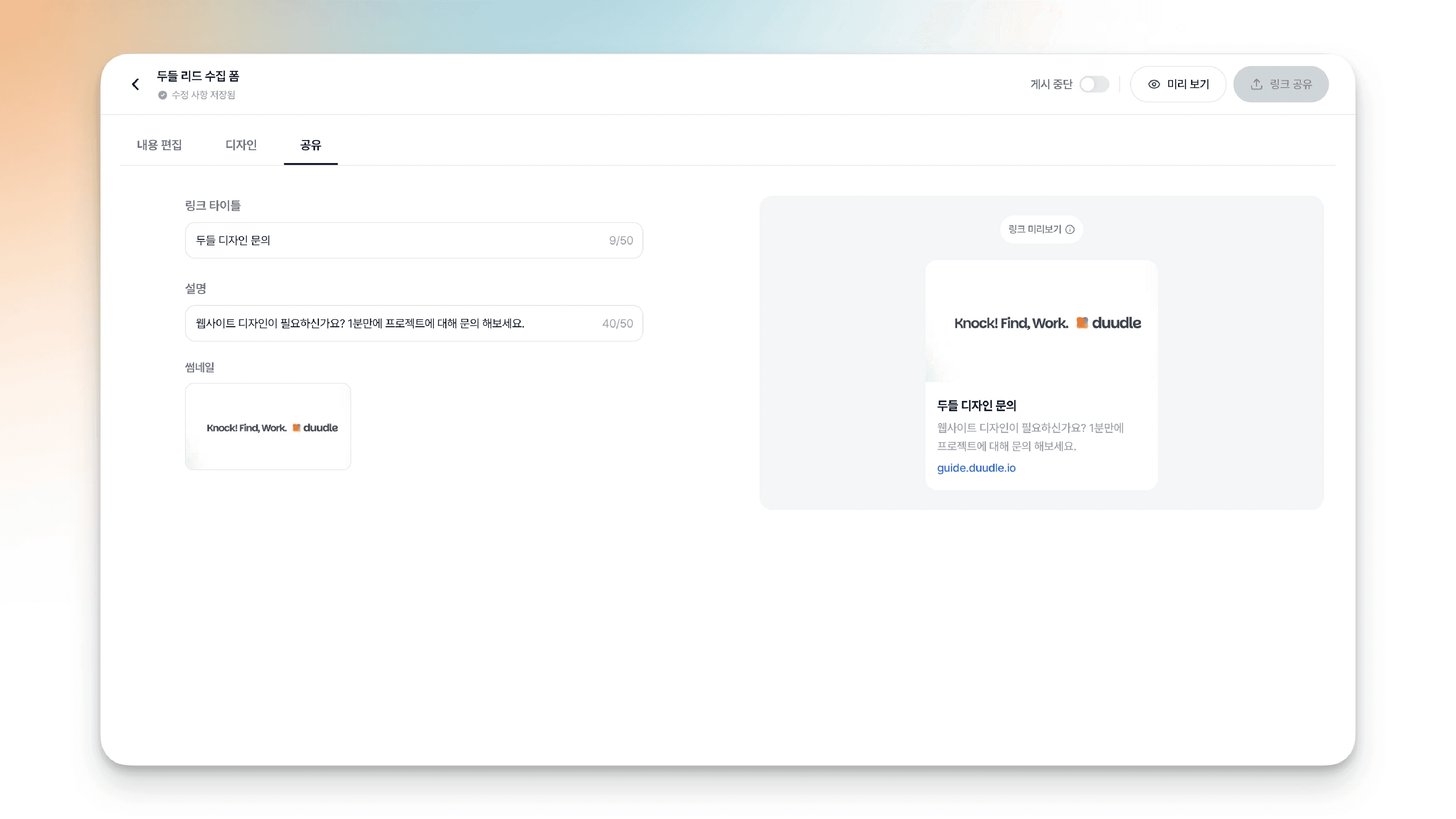This screenshot has height=819, width=1456.
Task: Click the 40/50 character counter
Action: [x=617, y=324]
